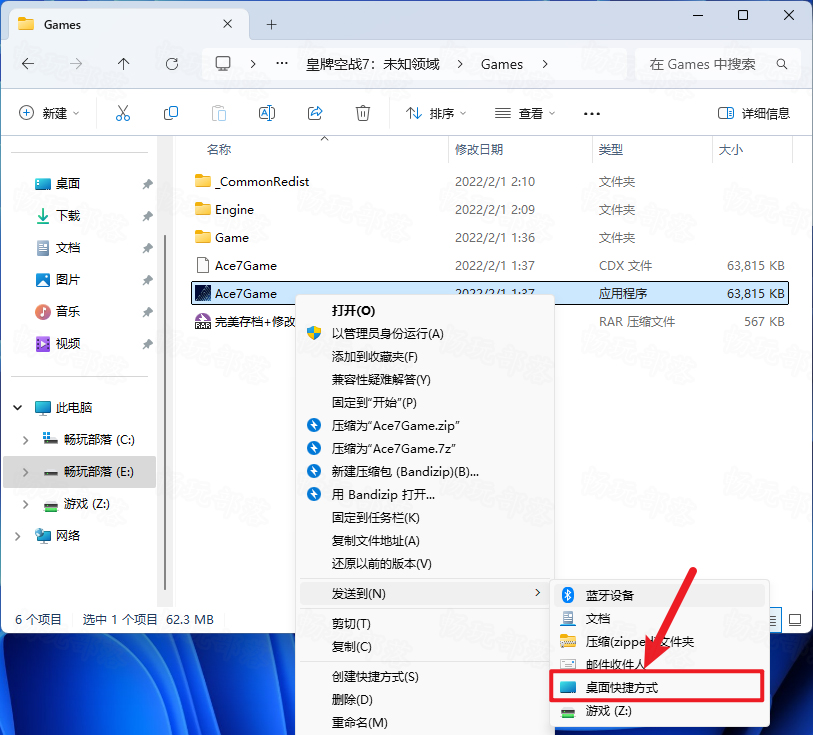Open the 查看 view dropdown
The height and width of the screenshot is (735, 813).
(525, 113)
